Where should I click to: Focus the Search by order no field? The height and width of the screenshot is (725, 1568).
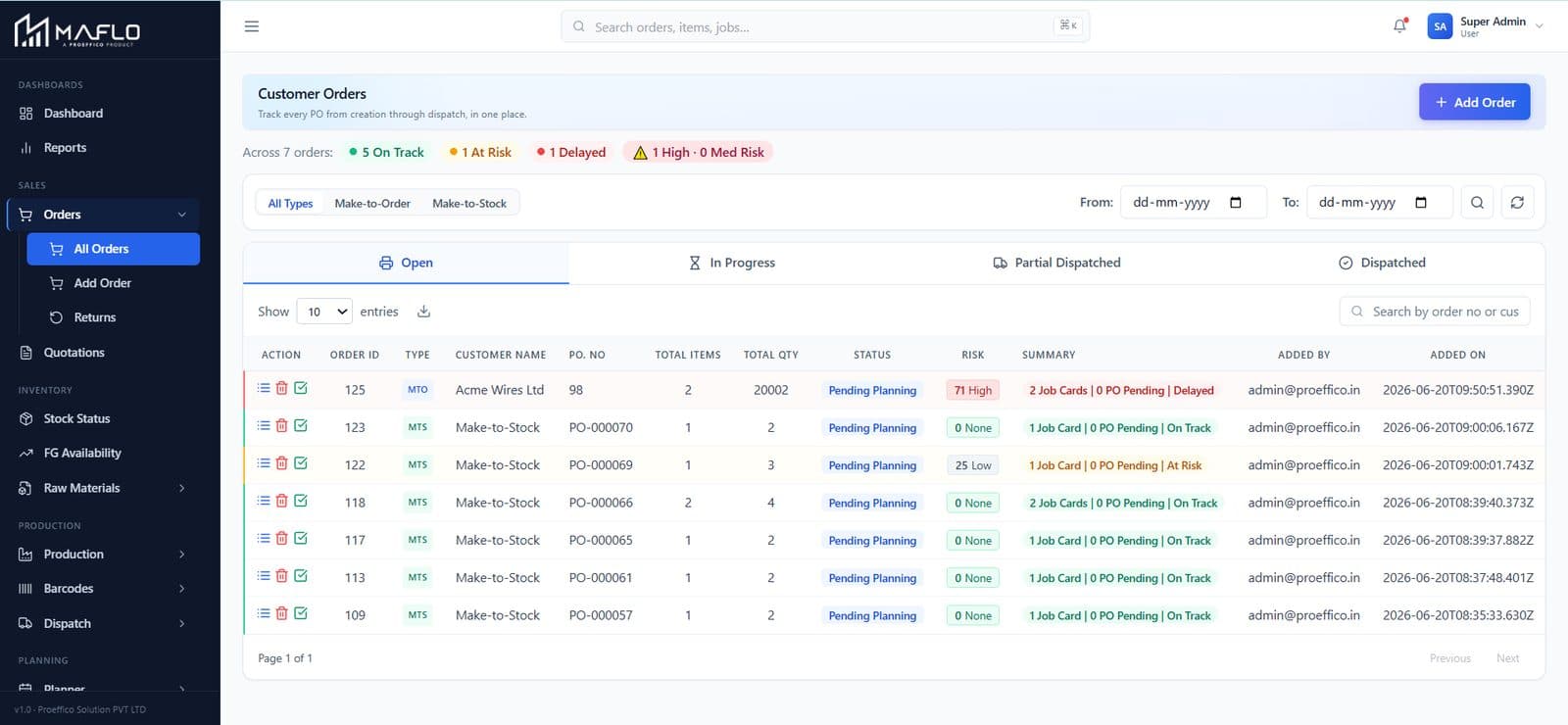tap(1434, 312)
